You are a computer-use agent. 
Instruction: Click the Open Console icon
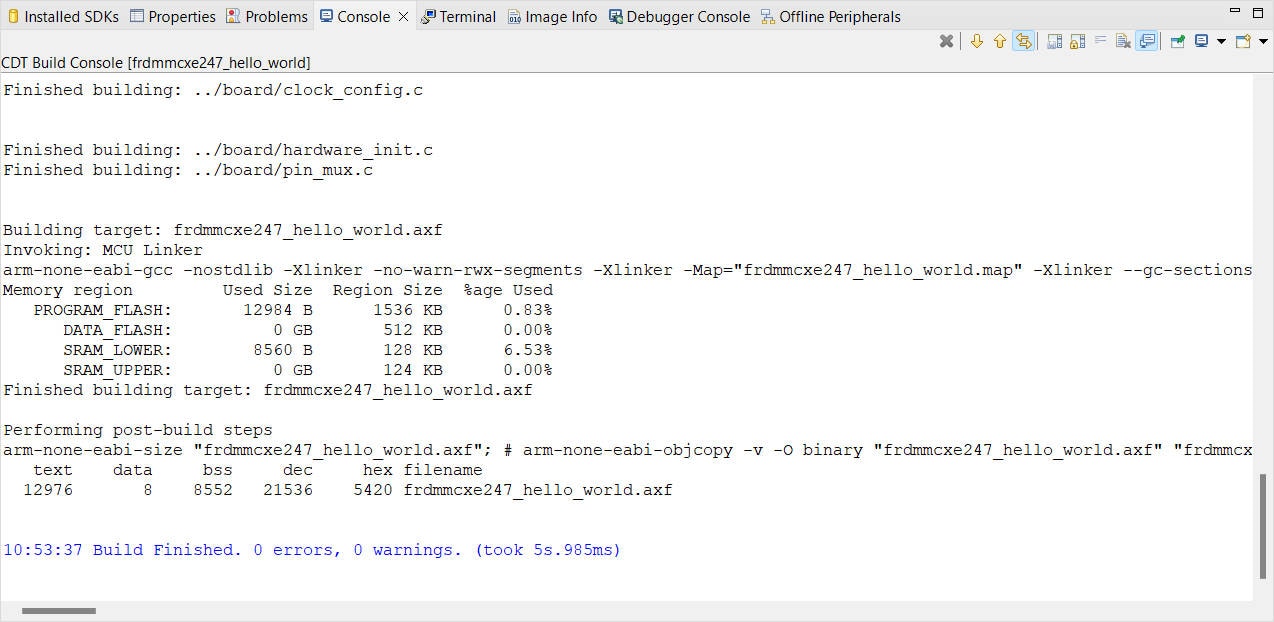click(x=1243, y=42)
